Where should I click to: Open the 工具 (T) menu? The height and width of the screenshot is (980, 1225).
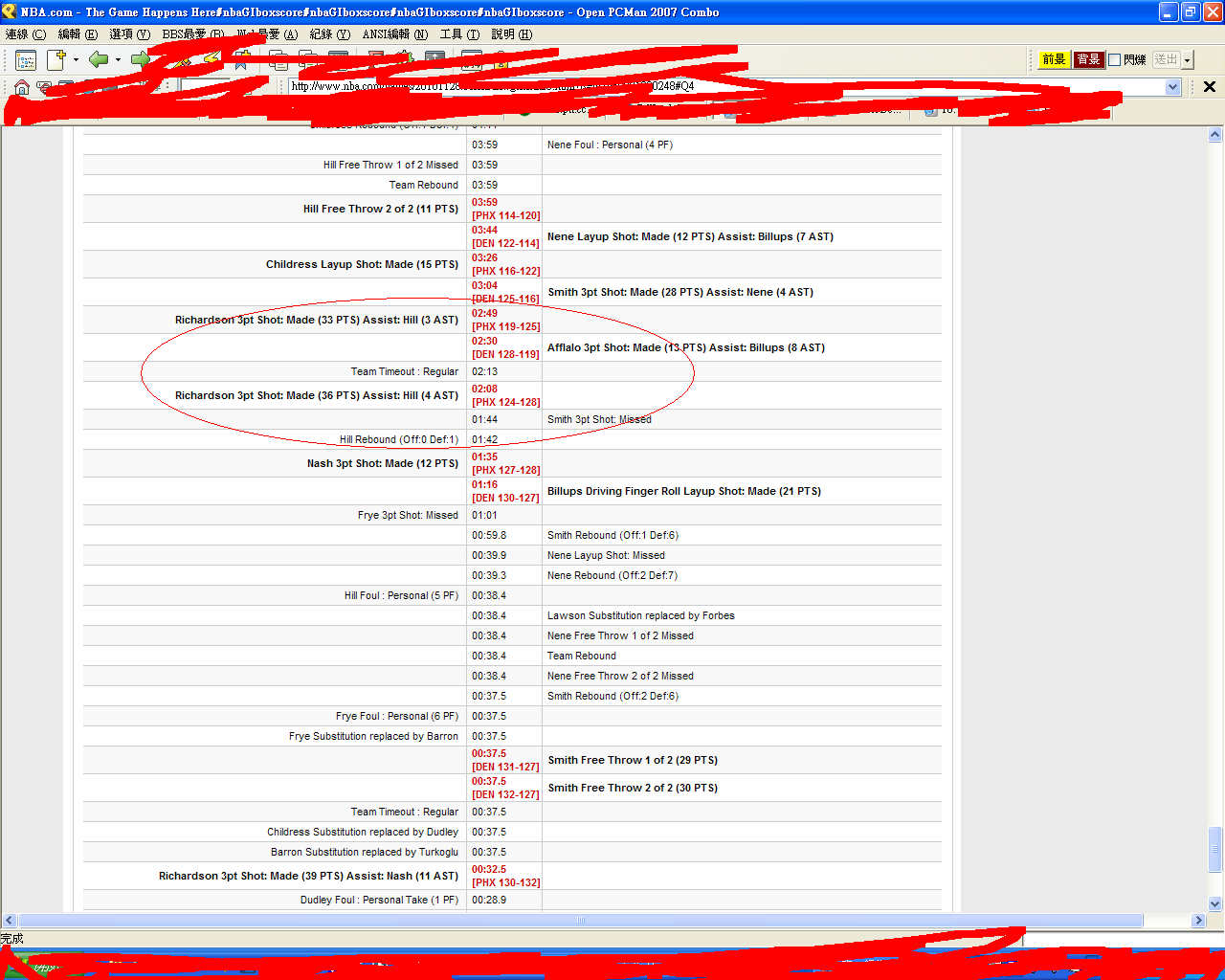[x=459, y=34]
